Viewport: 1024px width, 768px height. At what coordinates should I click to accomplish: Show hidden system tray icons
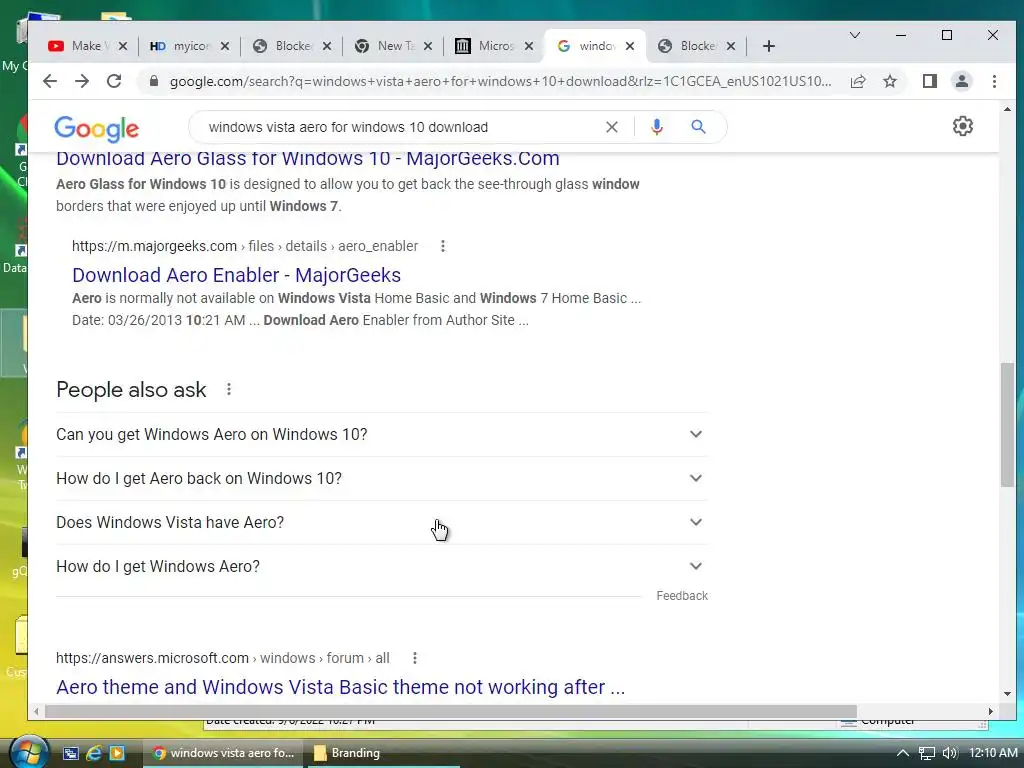pyautogui.click(x=903, y=753)
